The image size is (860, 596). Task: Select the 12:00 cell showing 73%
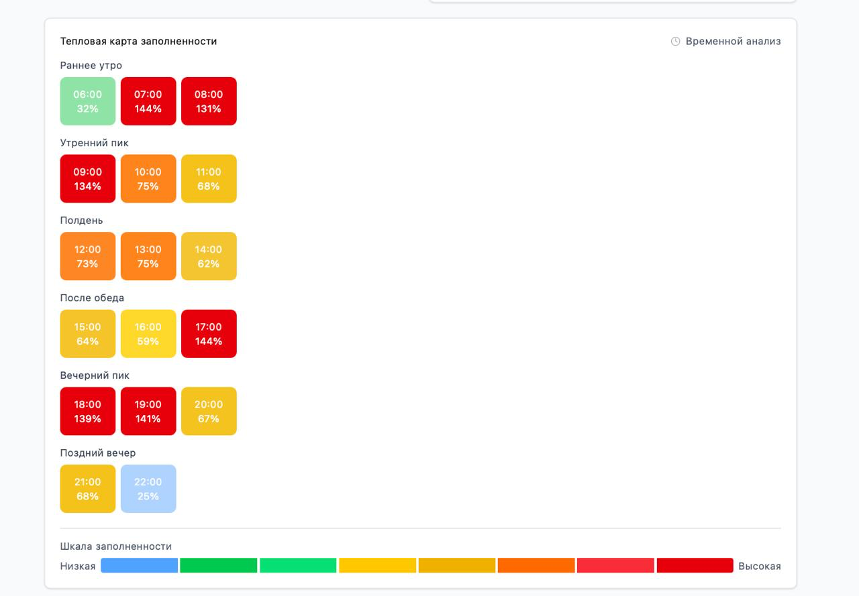tap(88, 256)
